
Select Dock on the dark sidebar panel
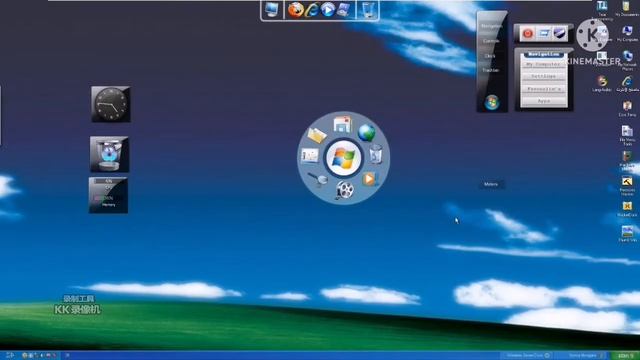coord(490,56)
